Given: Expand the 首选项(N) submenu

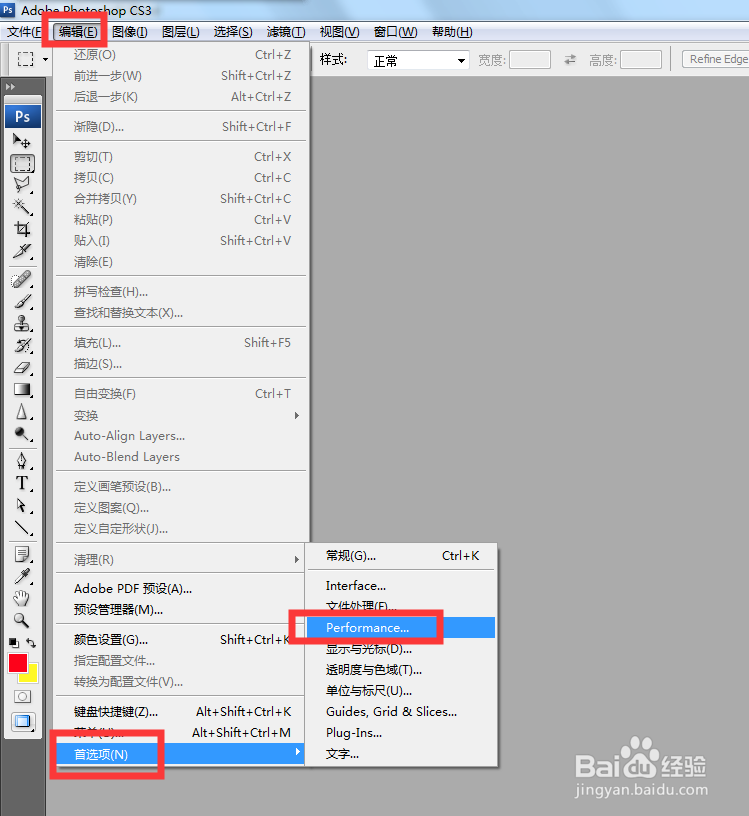Looking at the screenshot, I should [180, 754].
